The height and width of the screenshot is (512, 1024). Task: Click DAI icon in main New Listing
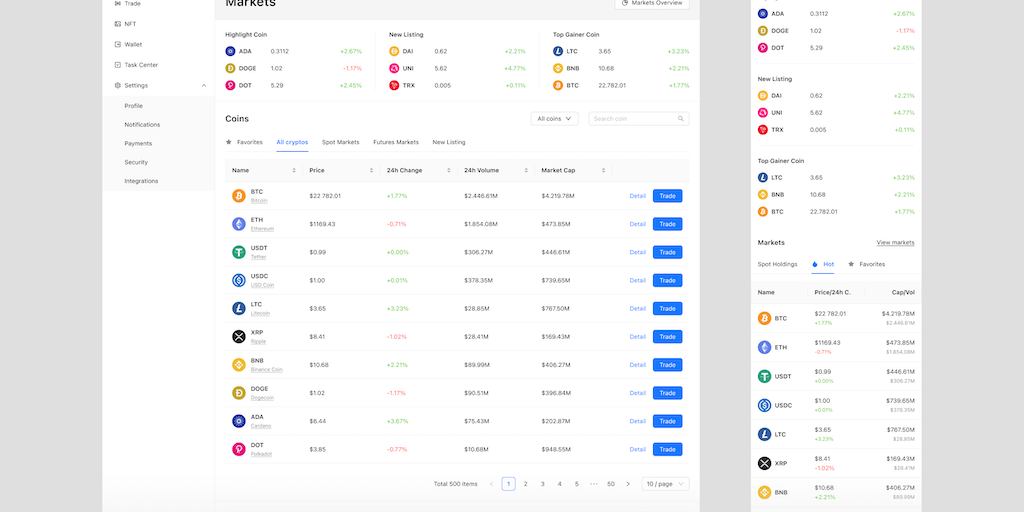(x=394, y=51)
